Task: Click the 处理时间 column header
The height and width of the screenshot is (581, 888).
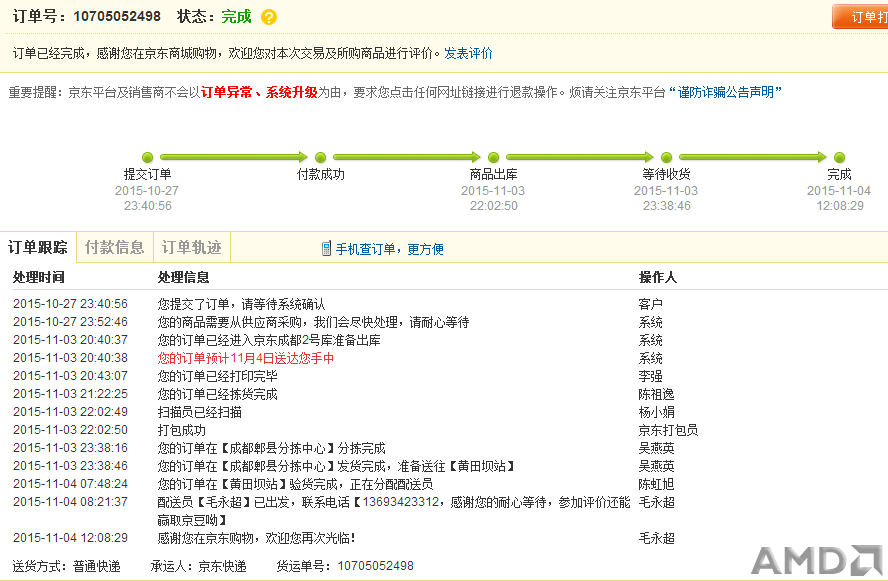Action: [39, 277]
